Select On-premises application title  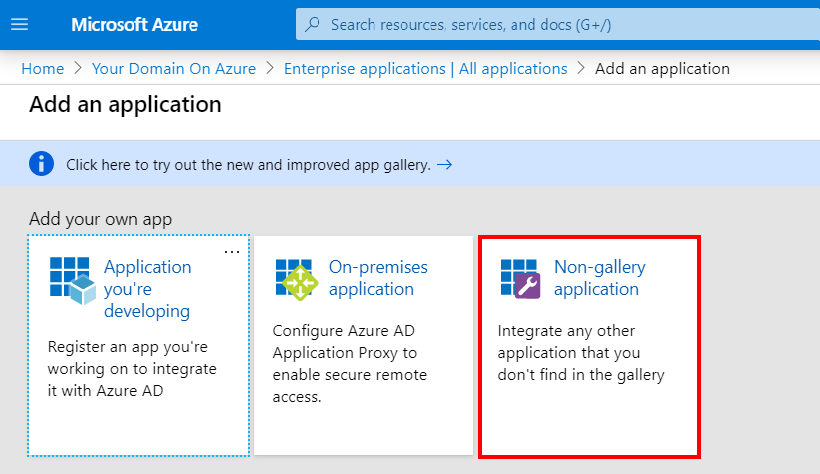tap(378, 278)
